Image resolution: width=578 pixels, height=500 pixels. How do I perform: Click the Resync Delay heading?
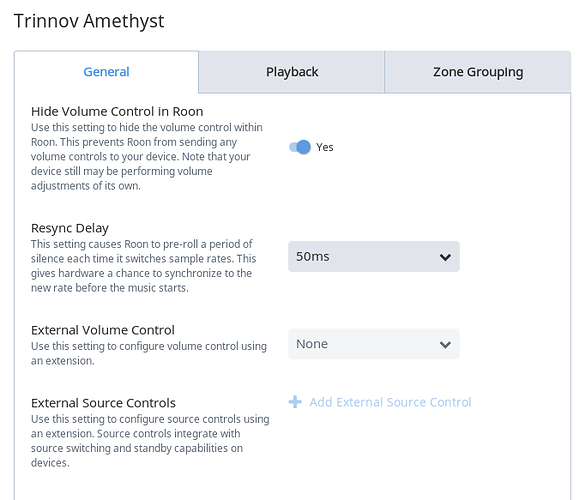(x=70, y=228)
